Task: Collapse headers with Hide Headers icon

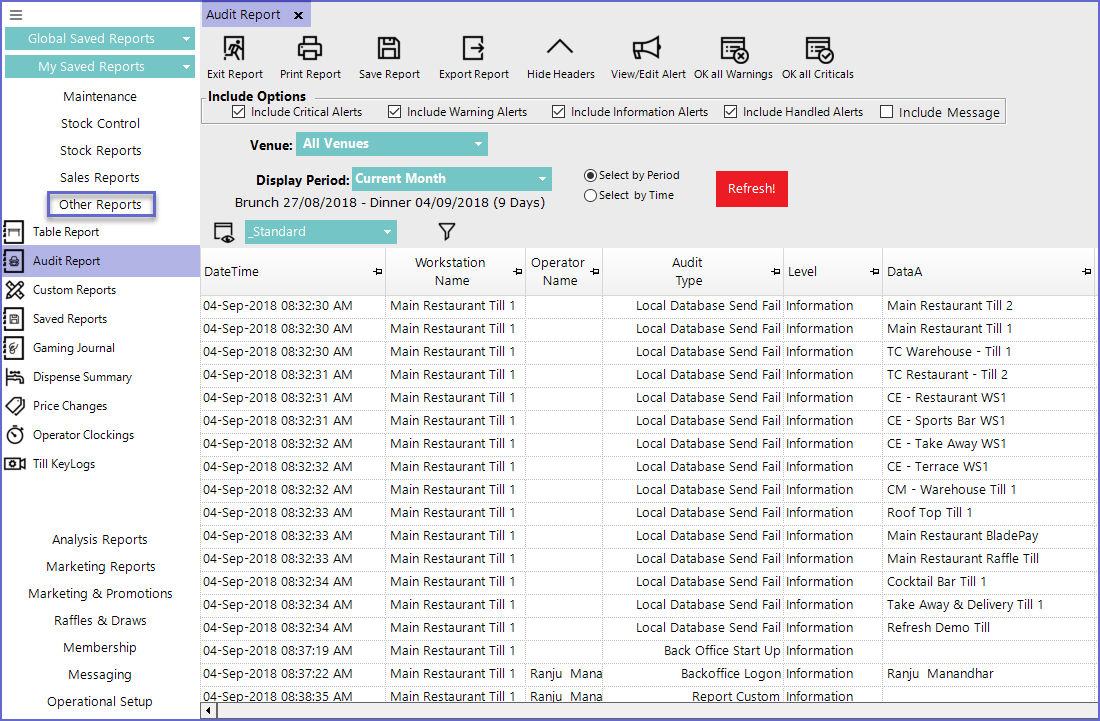Action: 560,49
